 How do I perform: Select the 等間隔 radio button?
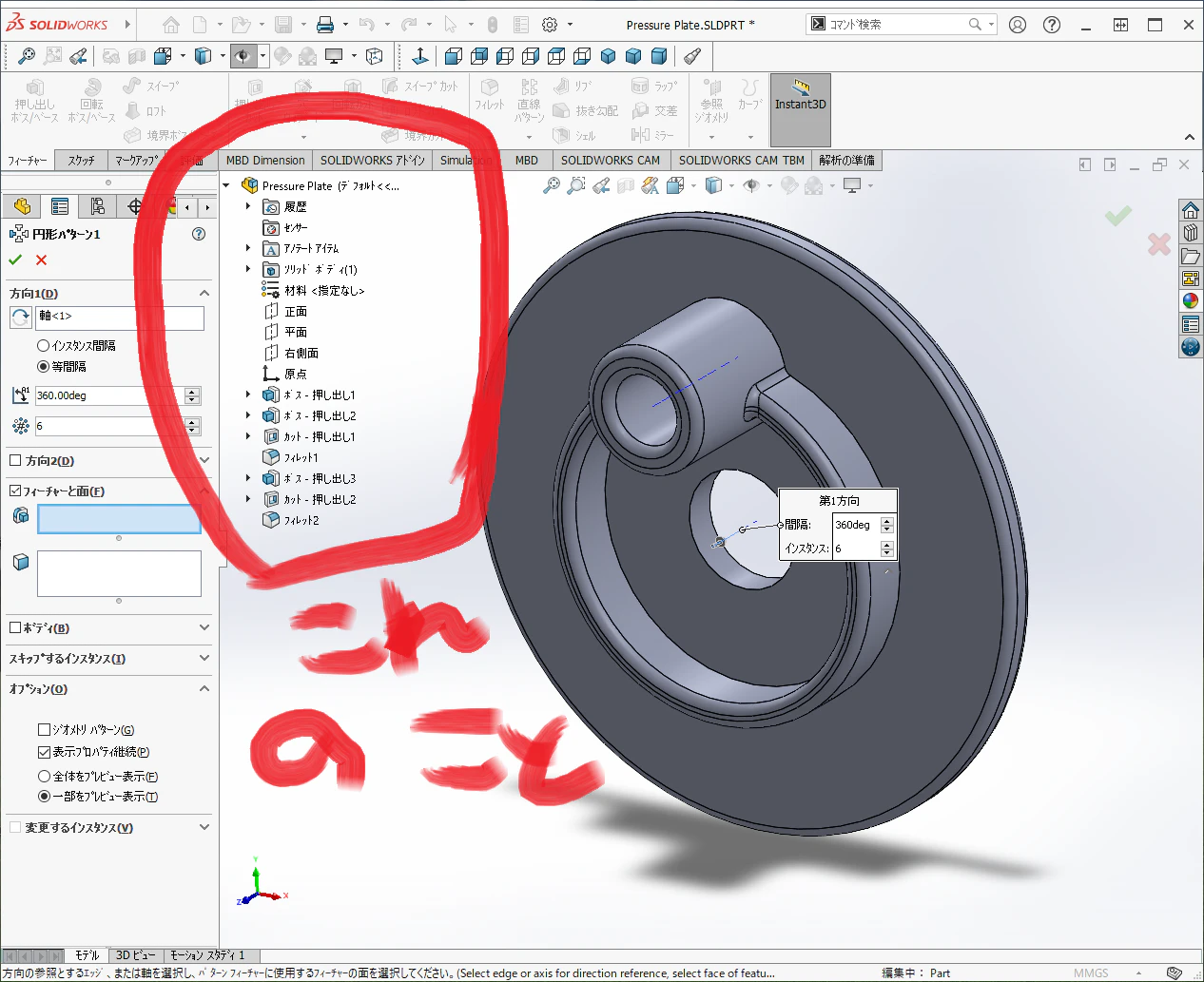pos(43,367)
